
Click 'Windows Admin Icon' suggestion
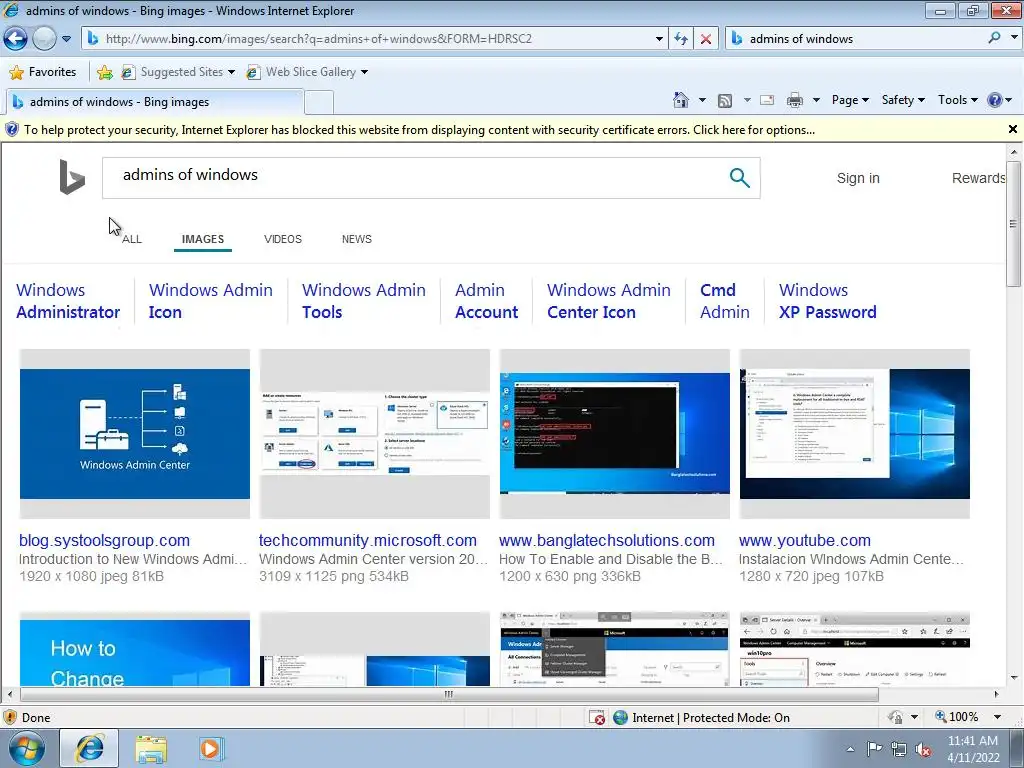[x=210, y=301]
